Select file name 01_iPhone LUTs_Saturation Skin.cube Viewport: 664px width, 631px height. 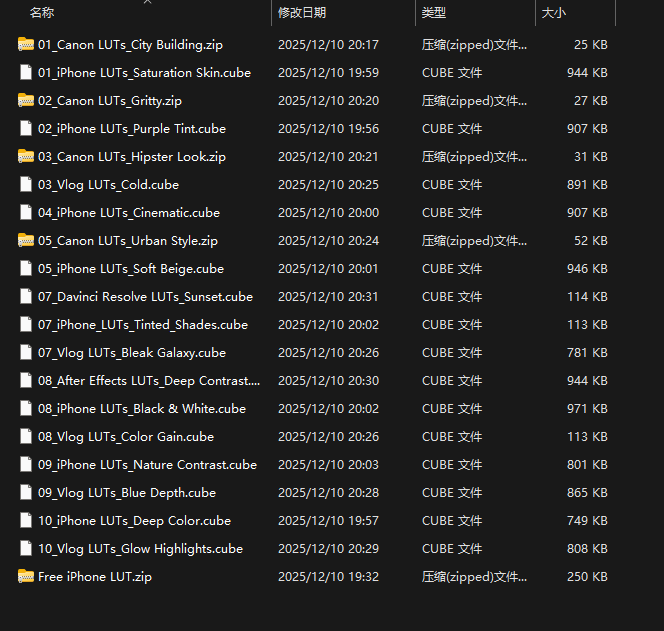(x=144, y=72)
